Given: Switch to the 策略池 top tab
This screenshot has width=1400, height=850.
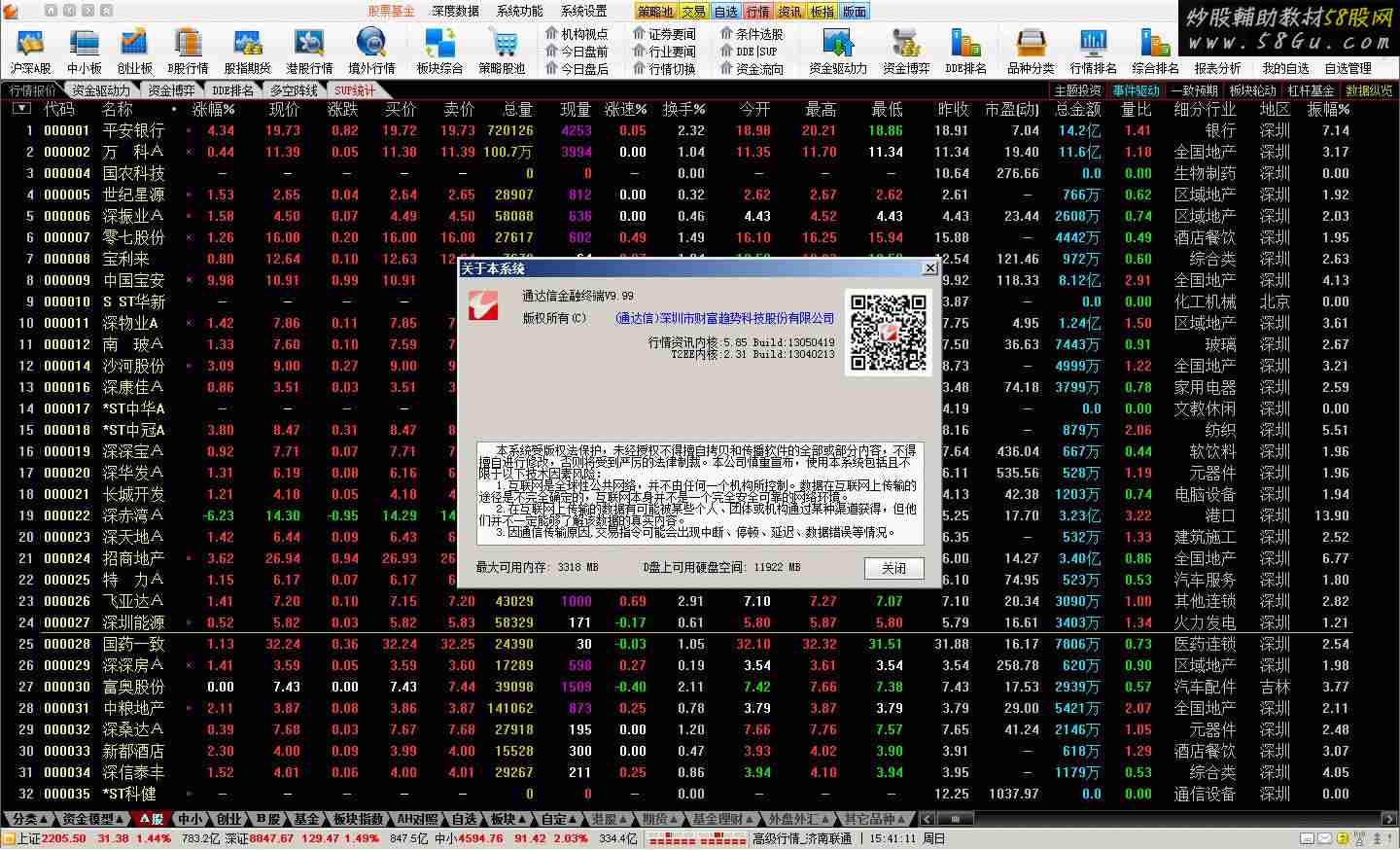Looking at the screenshot, I should (x=655, y=12).
